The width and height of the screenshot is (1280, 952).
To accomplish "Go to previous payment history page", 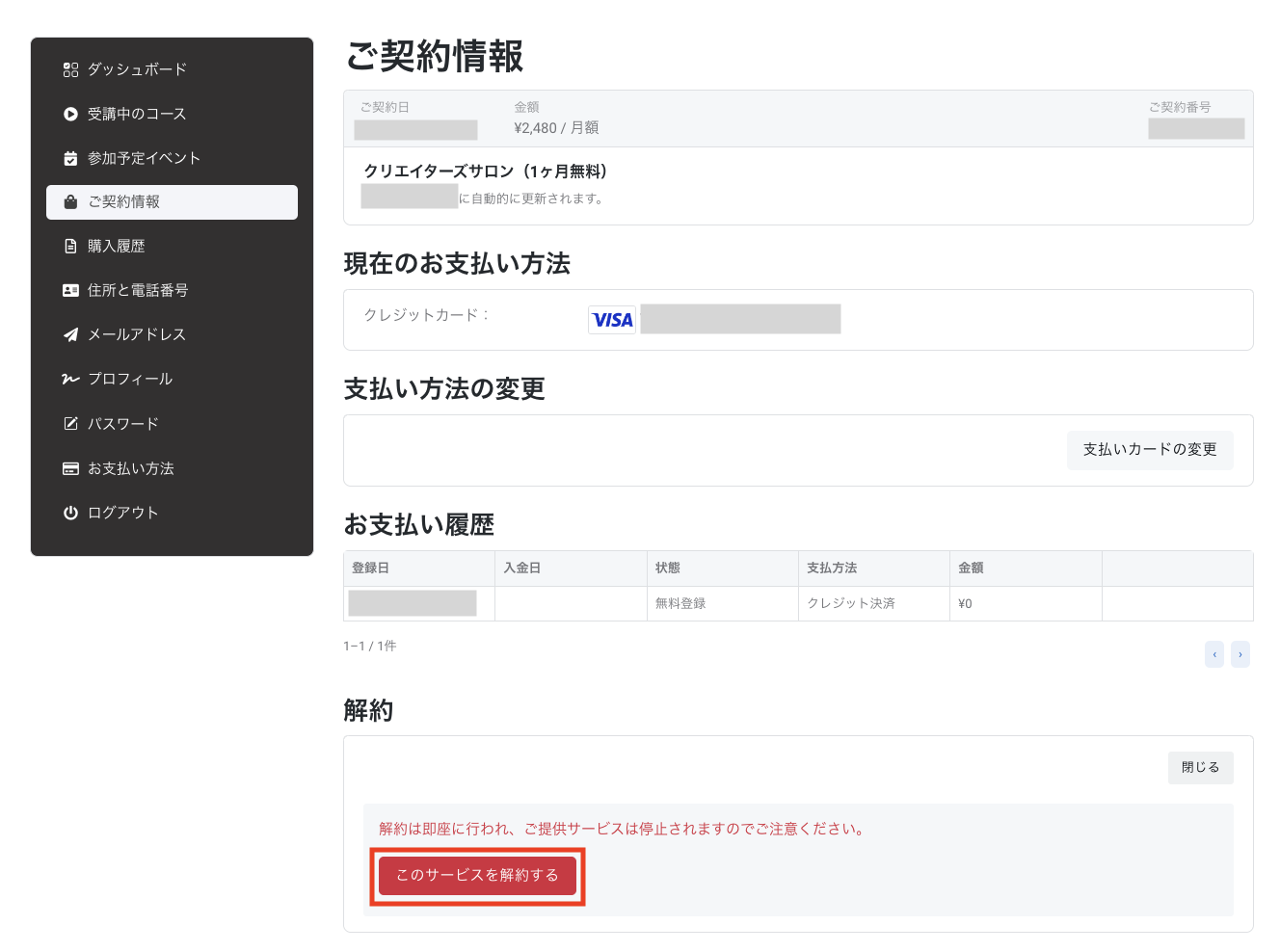I will 1214,654.
